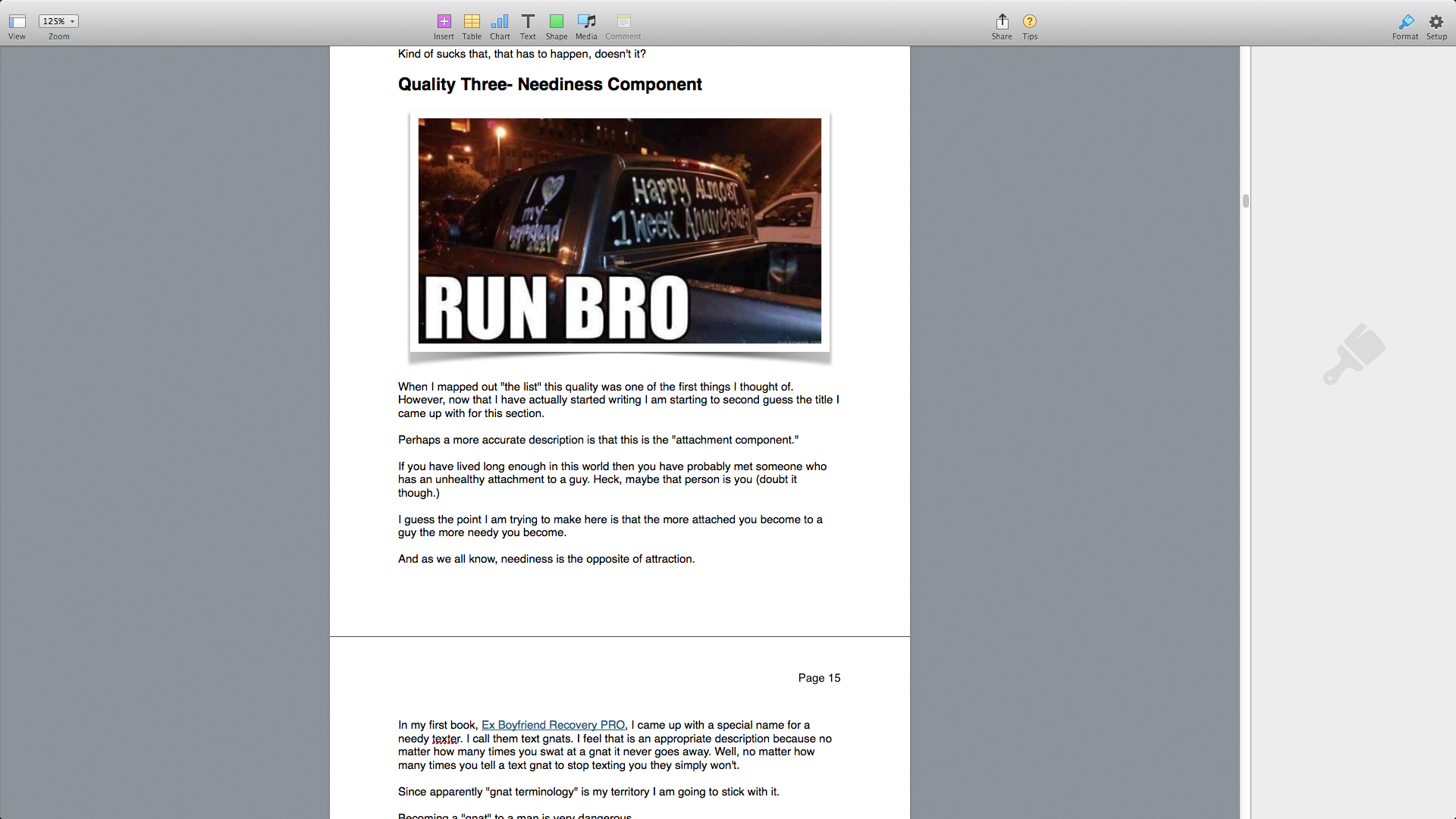The image size is (1456, 819).
Task: Open the Share menu
Action: (1002, 21)
